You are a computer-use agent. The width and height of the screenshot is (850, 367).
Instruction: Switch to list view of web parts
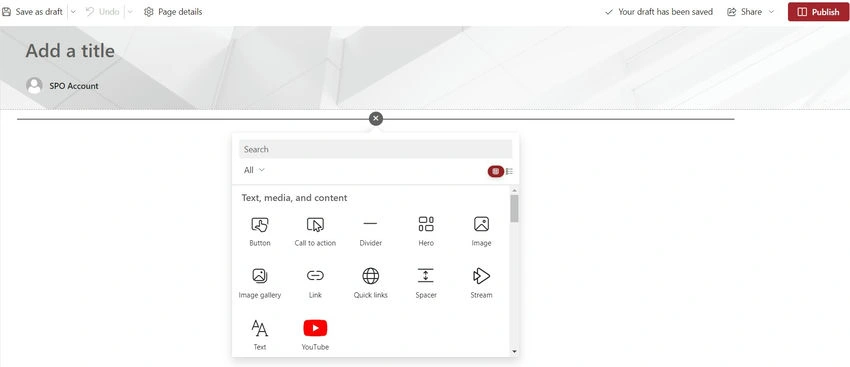(510, 171)
